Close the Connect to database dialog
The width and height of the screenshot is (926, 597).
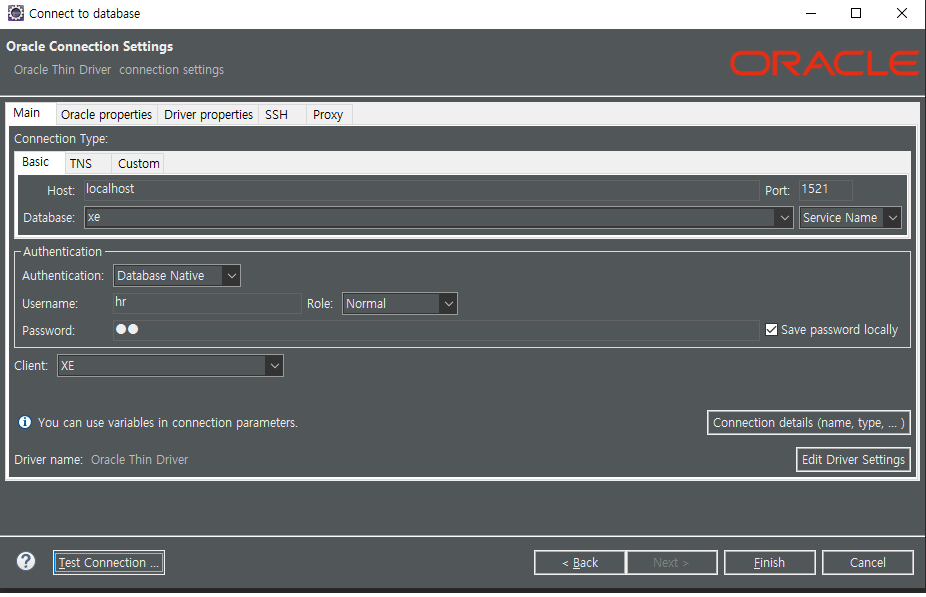pyautogui.click(x=902, y=13)
